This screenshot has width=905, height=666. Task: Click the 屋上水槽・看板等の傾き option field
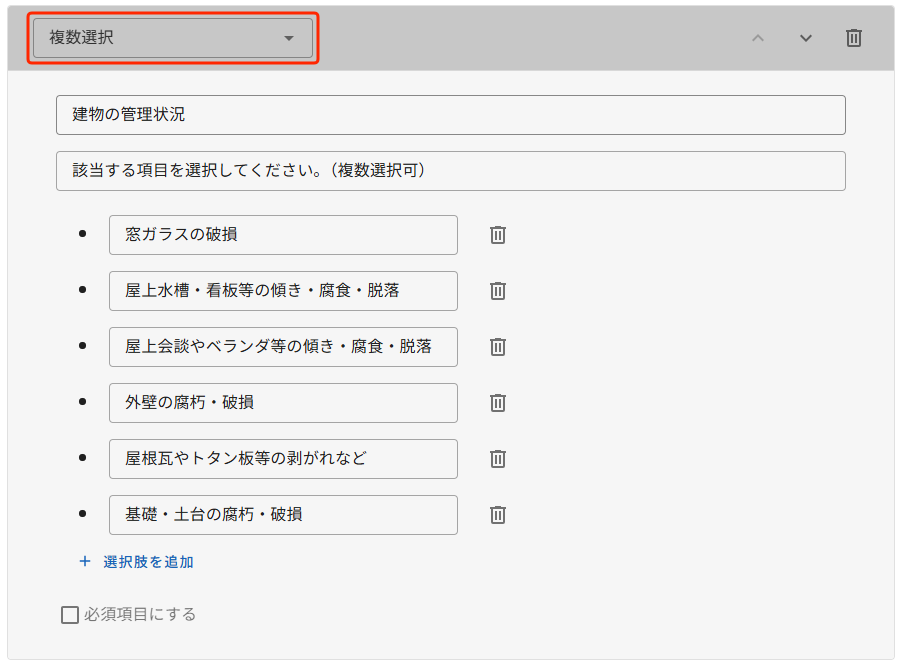(283, 291)
